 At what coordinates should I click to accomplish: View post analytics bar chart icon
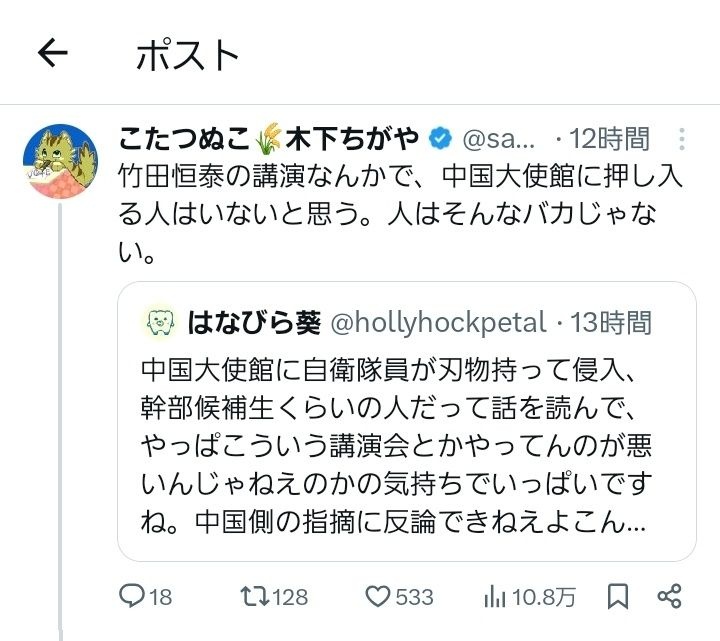(494, 597)
